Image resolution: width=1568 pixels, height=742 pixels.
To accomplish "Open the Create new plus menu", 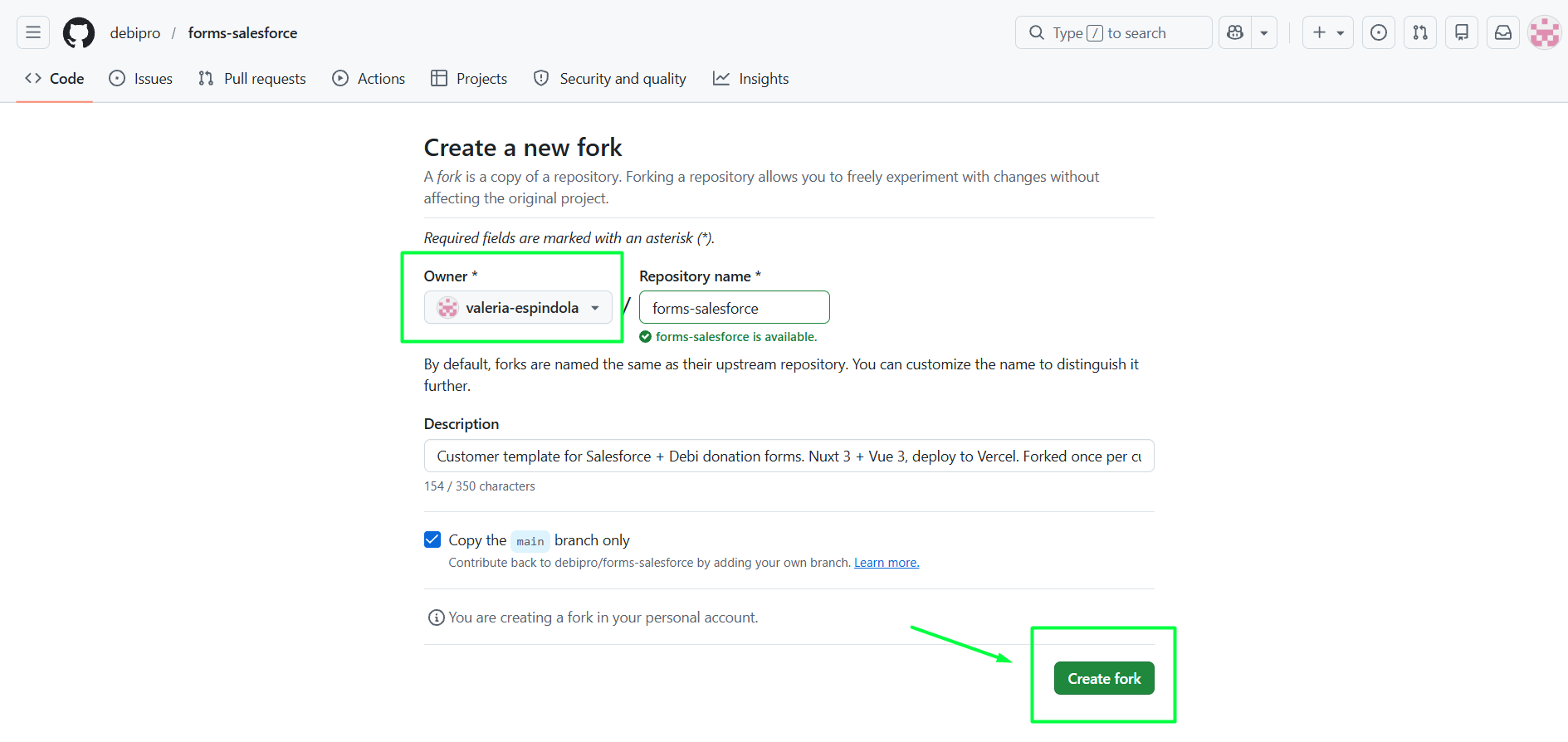I will [x=1328, y=32].
